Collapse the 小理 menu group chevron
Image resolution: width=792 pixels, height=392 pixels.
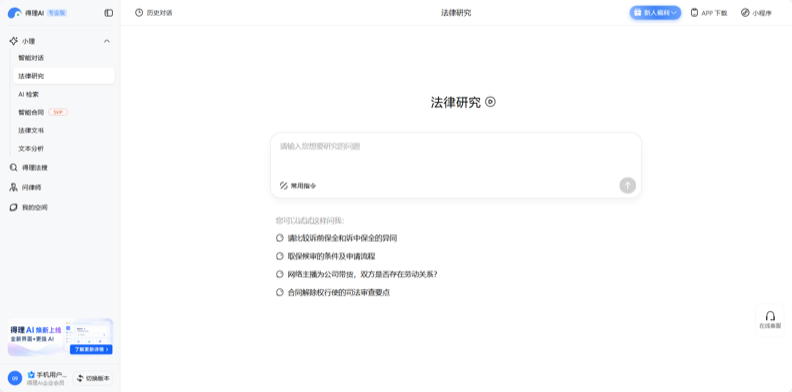(107, 41)
